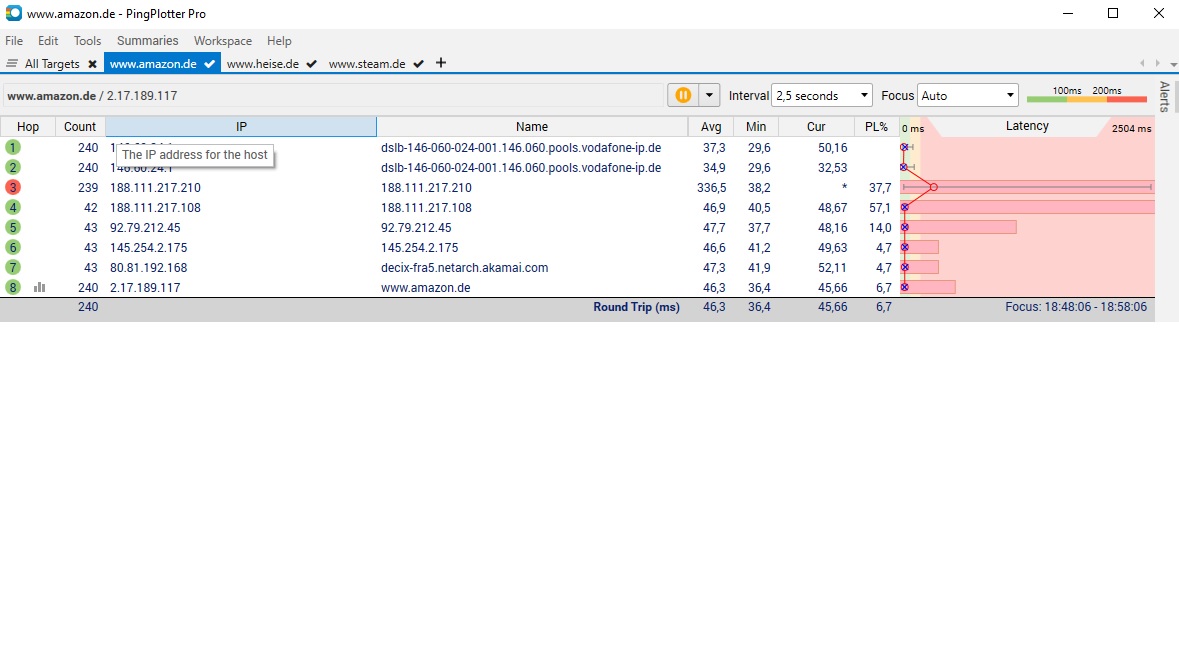Click www.amazon.de in the Name column
Viewport: 1179px width, 648px height.
tap(426, 288)
